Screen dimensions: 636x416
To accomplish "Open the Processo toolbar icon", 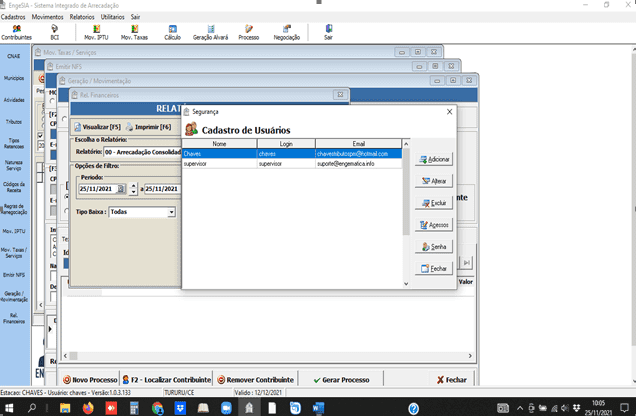I will (249, 32).
